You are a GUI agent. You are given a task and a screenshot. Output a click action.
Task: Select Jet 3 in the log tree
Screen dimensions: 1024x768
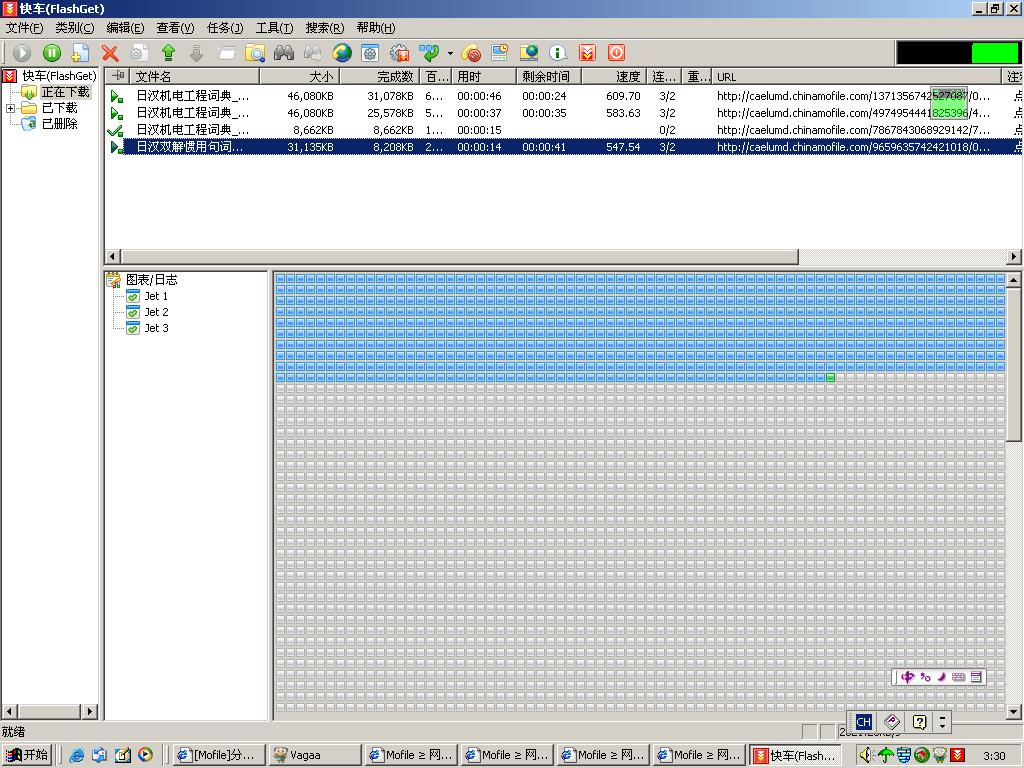156,328
